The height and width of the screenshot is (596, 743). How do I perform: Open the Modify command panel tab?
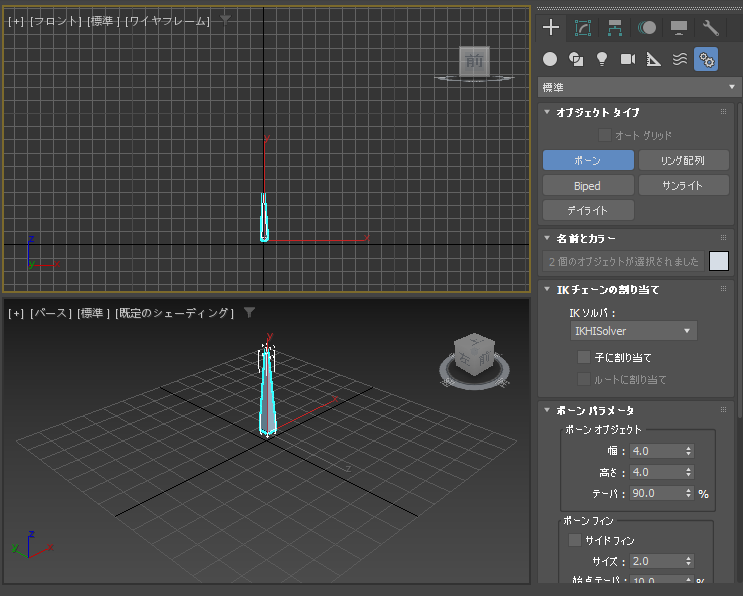click(x=583, y=28)
